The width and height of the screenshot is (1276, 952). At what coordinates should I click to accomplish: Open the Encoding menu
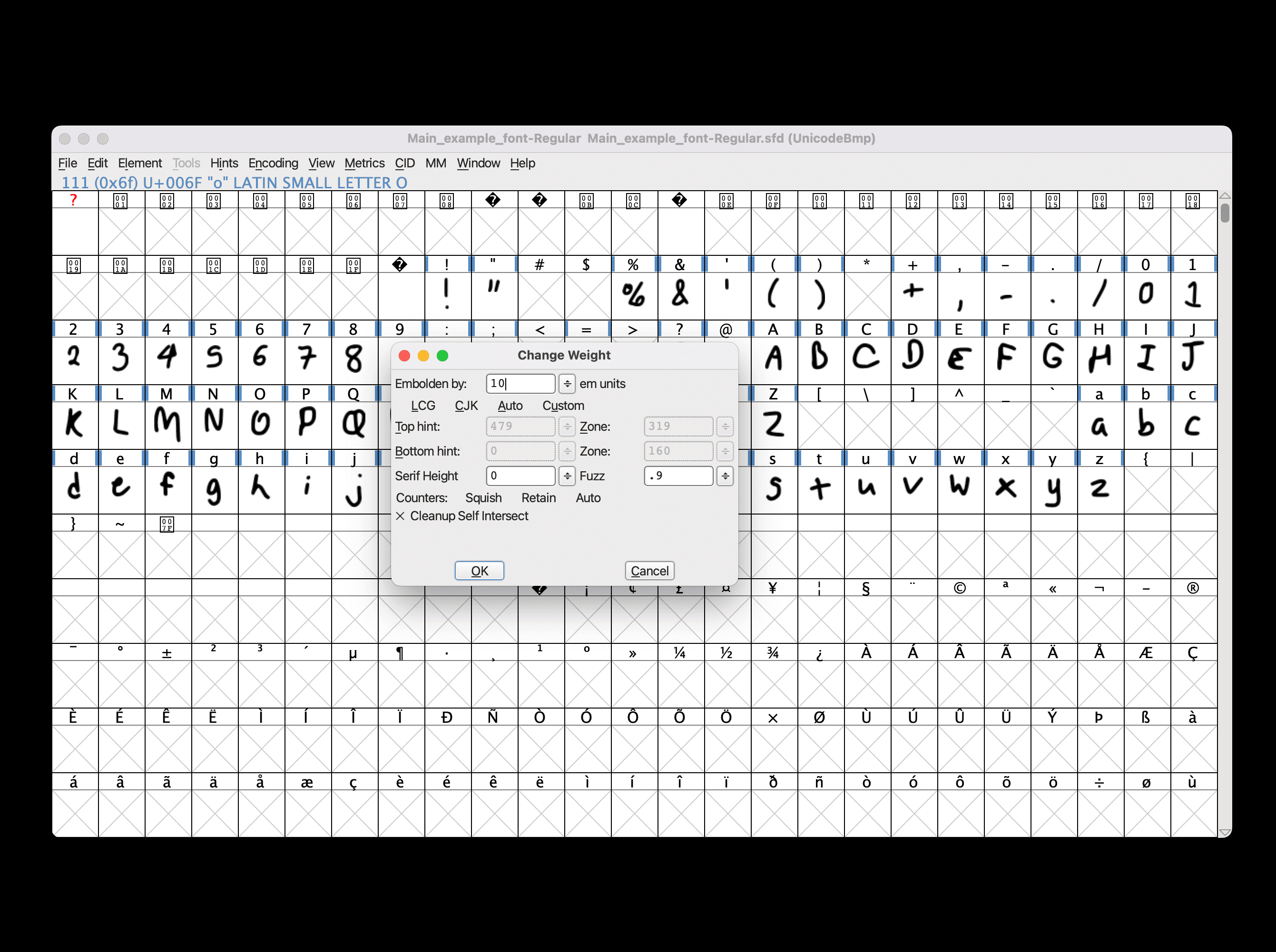pyautogui.click(x=273, y=163)
